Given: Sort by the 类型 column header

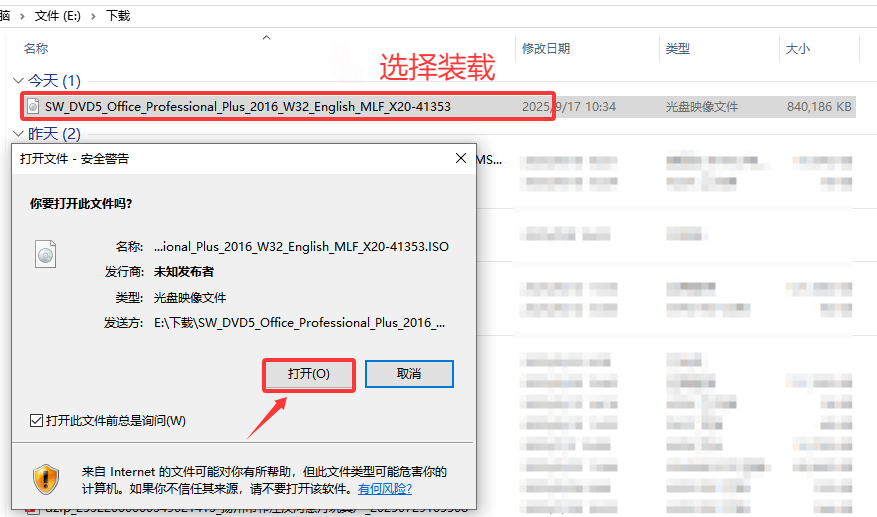Looking at the screenshot, I should [x=677, y=49].
